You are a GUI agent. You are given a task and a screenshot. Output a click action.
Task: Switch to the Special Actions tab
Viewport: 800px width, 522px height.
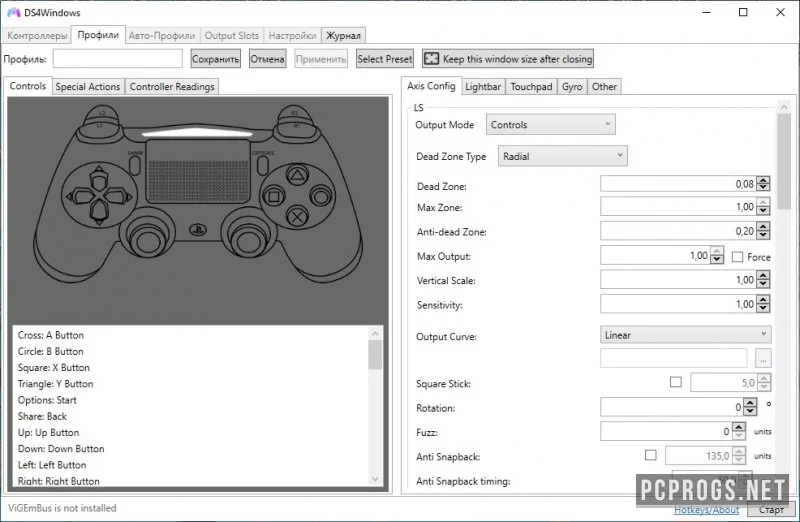[x=88, y=86]
